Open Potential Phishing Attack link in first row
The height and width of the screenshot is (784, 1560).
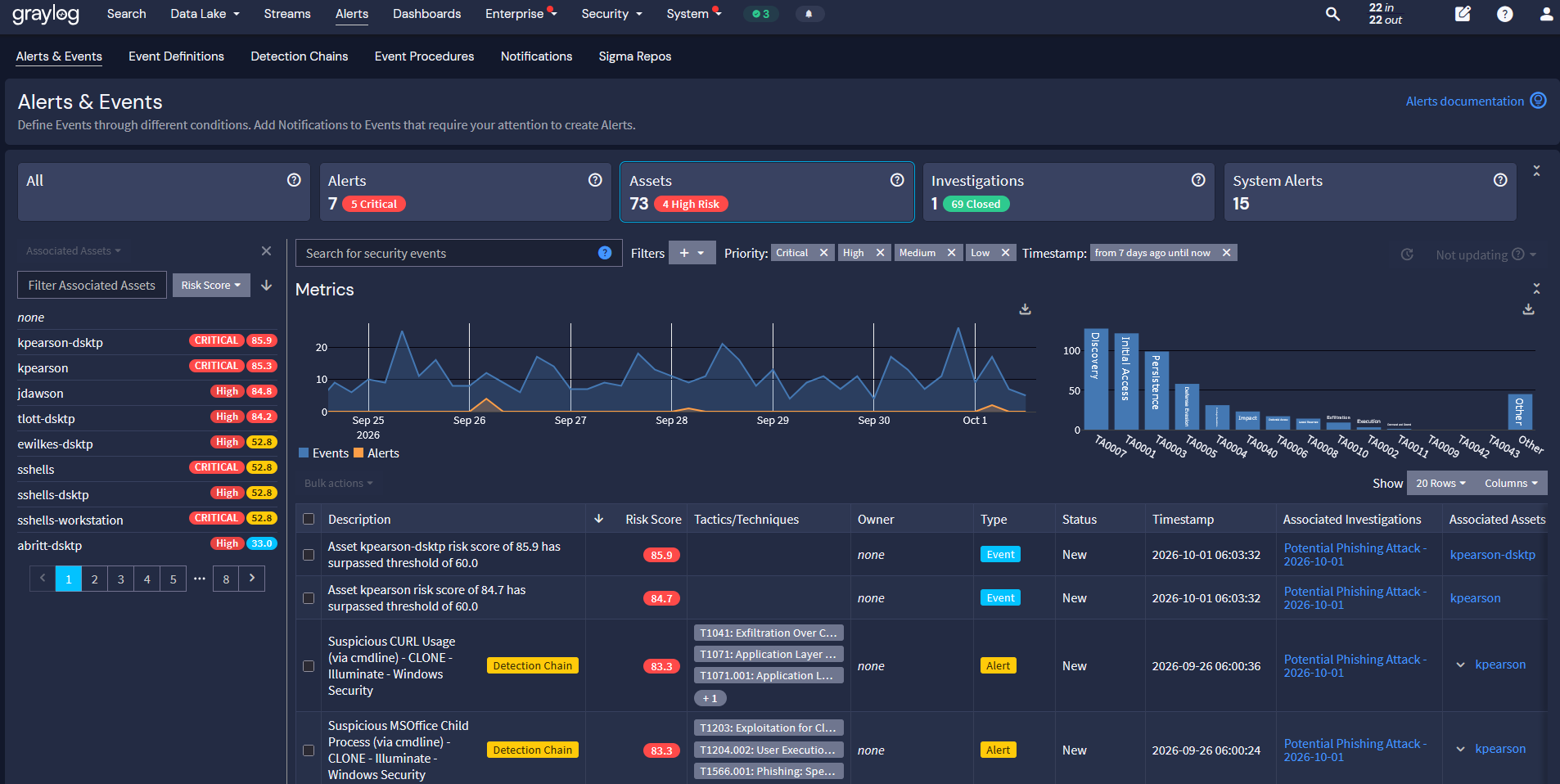coord(1355,555)
